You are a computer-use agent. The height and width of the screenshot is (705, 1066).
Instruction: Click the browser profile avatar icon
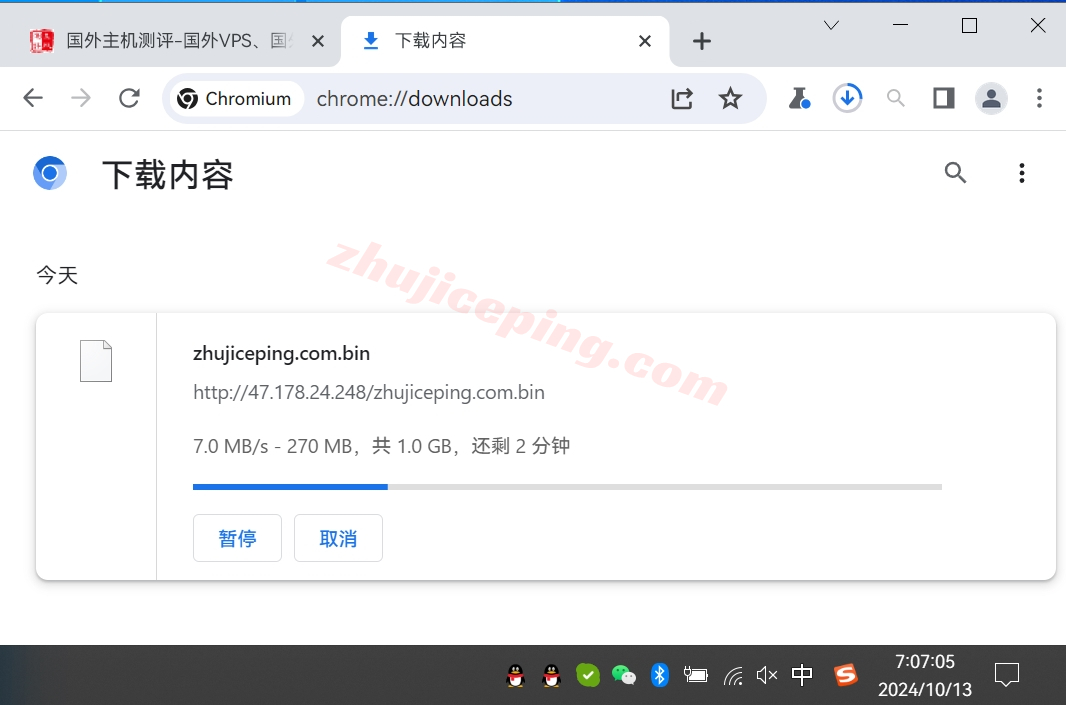click(x=991, y=98)
